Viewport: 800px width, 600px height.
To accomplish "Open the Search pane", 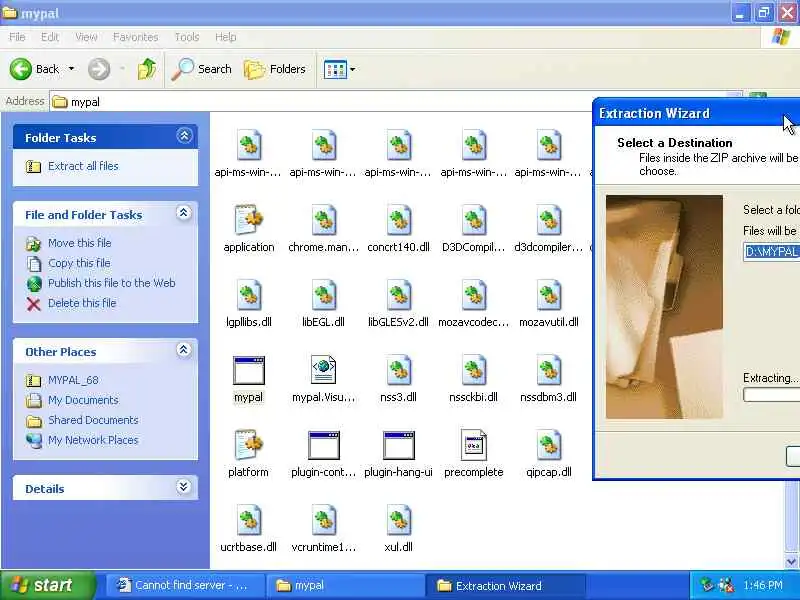I will click(x=202, y=69).
